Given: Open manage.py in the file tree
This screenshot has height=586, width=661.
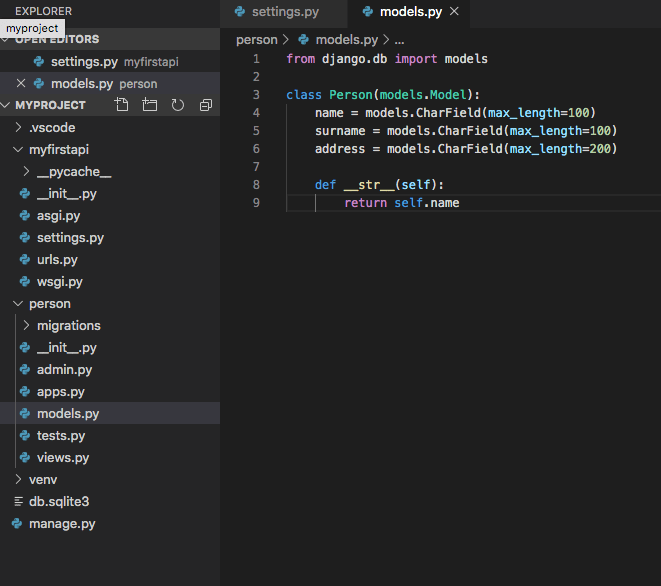Looking at the screenshot, I should [x=110, y=523].
